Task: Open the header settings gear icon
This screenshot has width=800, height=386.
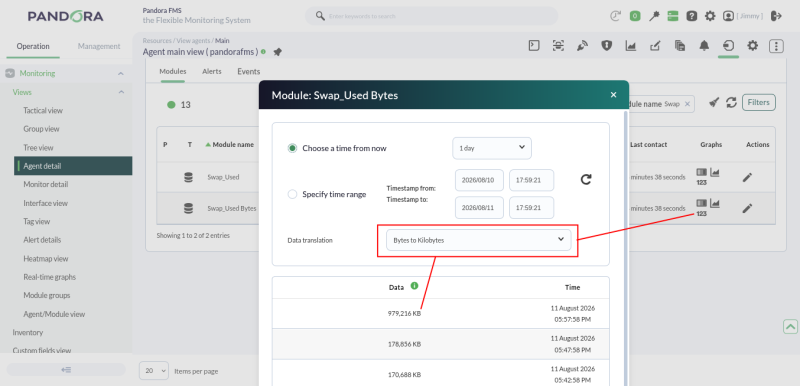Action: pyautogui.click(x=710, y=16)
